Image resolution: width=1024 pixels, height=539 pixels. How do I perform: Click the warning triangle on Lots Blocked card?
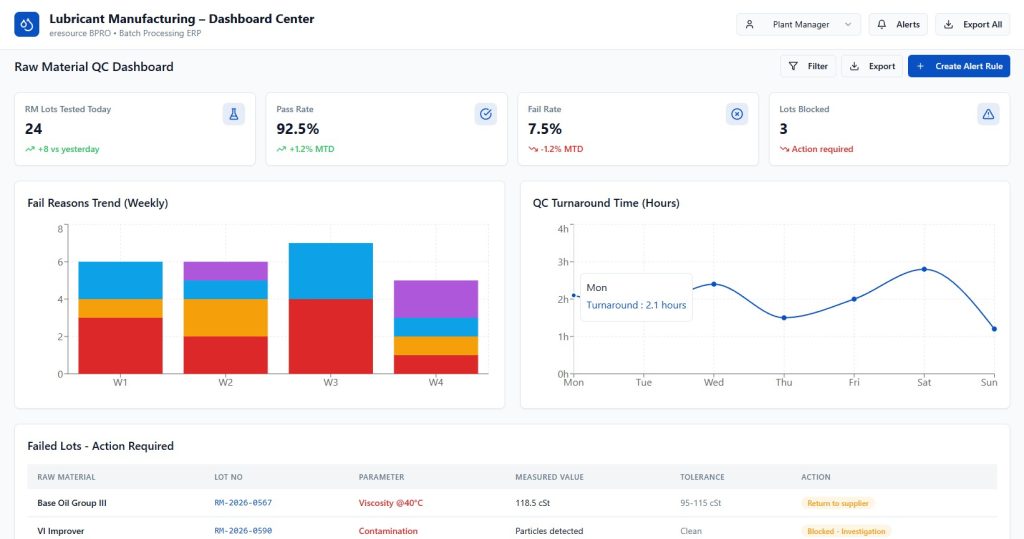(988, 114)
